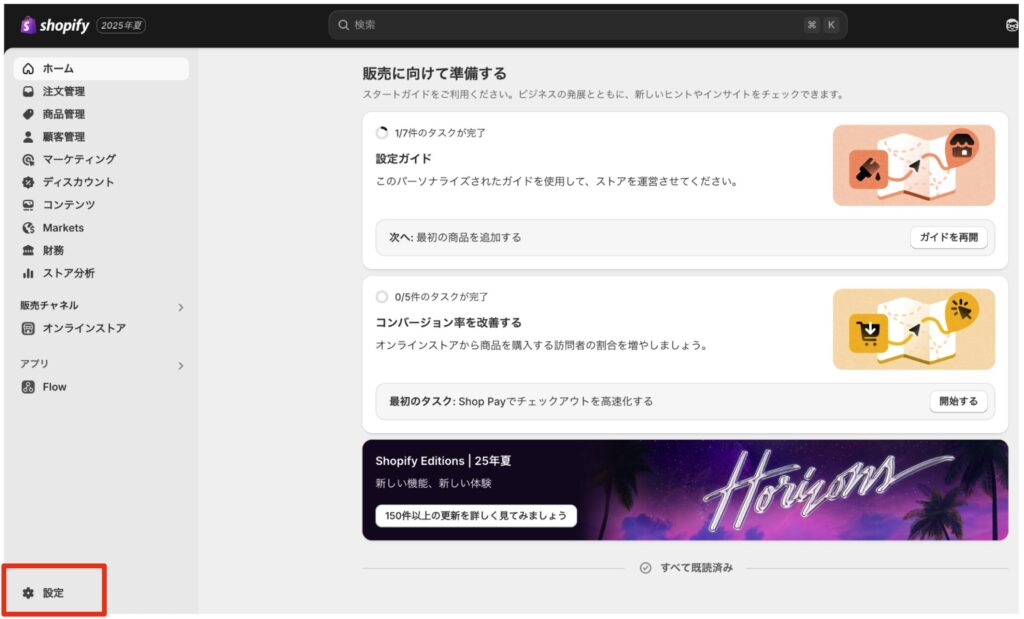Viewport: 1024px width, 619px height.
Task: Click the globe icon beside Markets
Action: click(x=28, y=228)
